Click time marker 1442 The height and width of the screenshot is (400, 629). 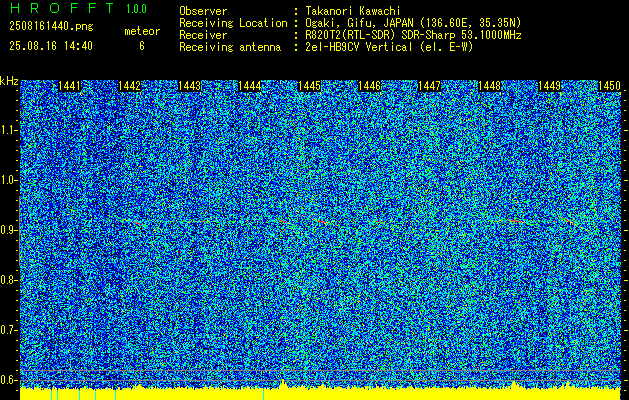(x=130, y=86)
